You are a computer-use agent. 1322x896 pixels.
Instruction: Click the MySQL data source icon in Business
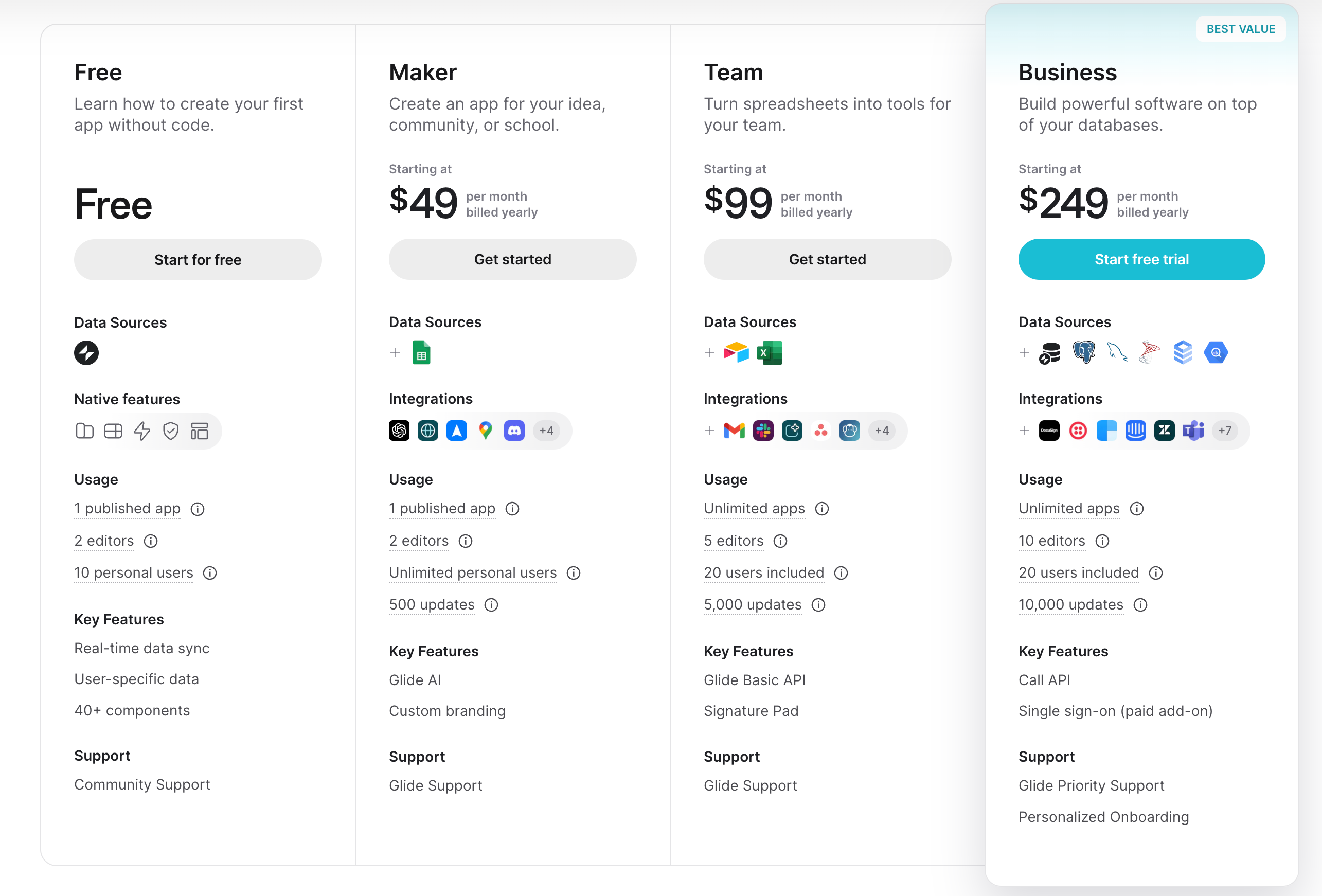coord(1117,353)
